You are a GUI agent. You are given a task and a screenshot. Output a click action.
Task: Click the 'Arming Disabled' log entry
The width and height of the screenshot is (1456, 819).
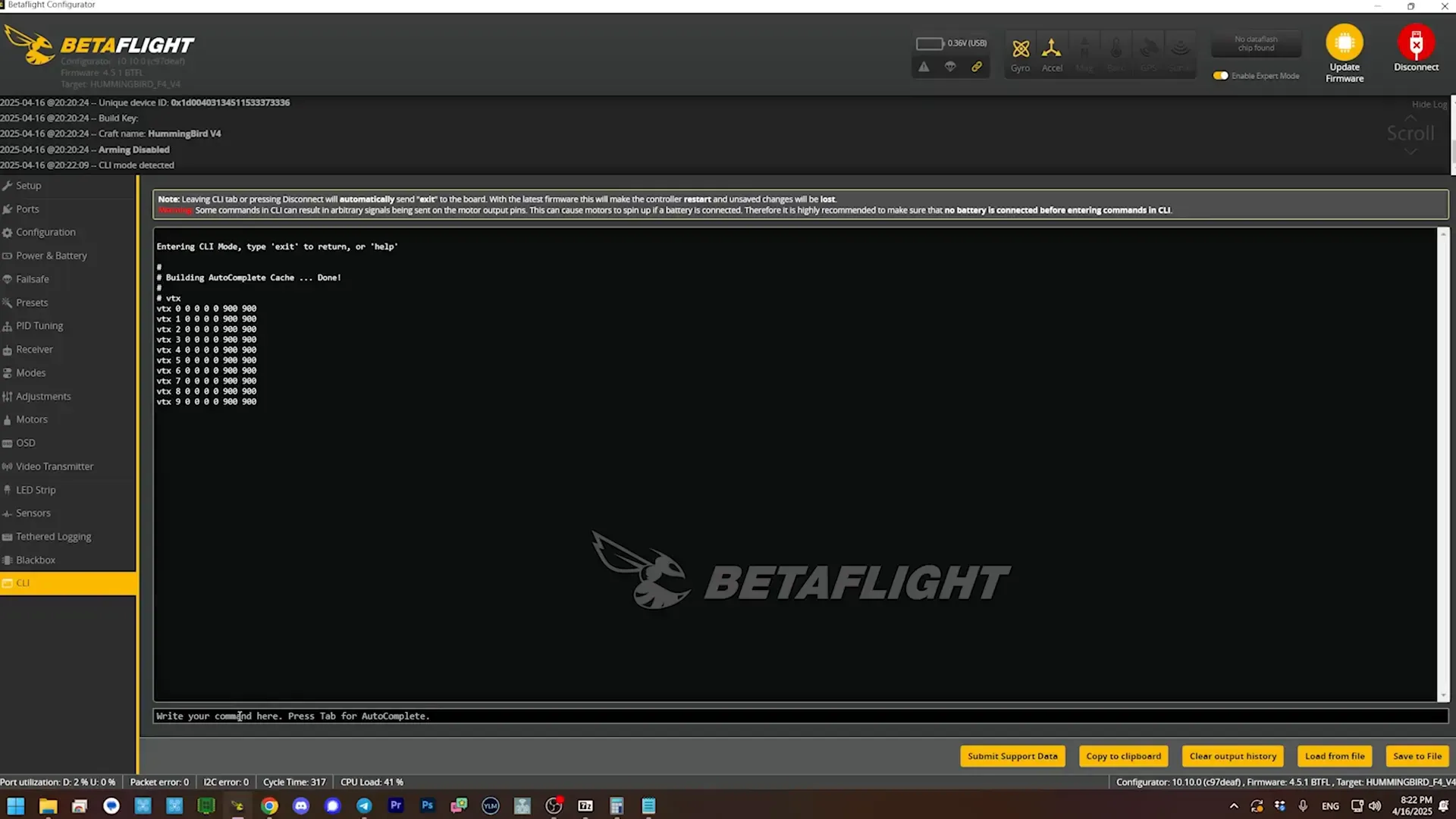click(x=85, y=150)
